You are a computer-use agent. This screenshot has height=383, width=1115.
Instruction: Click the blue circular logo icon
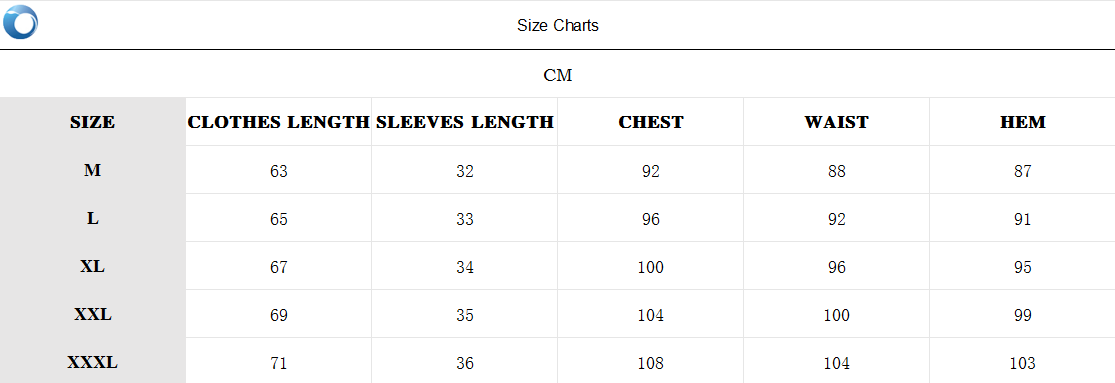point(20,22)
